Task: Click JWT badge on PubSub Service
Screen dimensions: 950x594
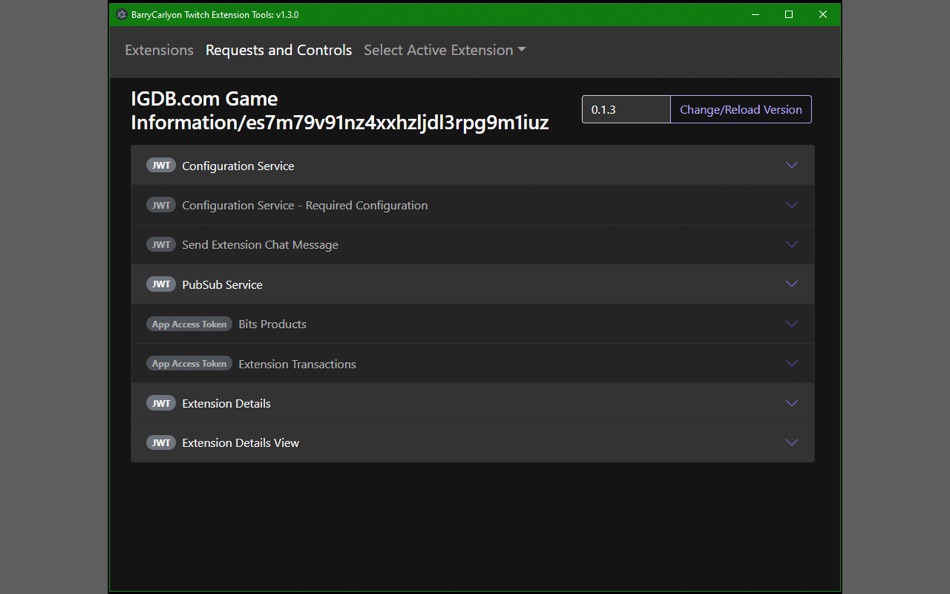Action: 161,284
